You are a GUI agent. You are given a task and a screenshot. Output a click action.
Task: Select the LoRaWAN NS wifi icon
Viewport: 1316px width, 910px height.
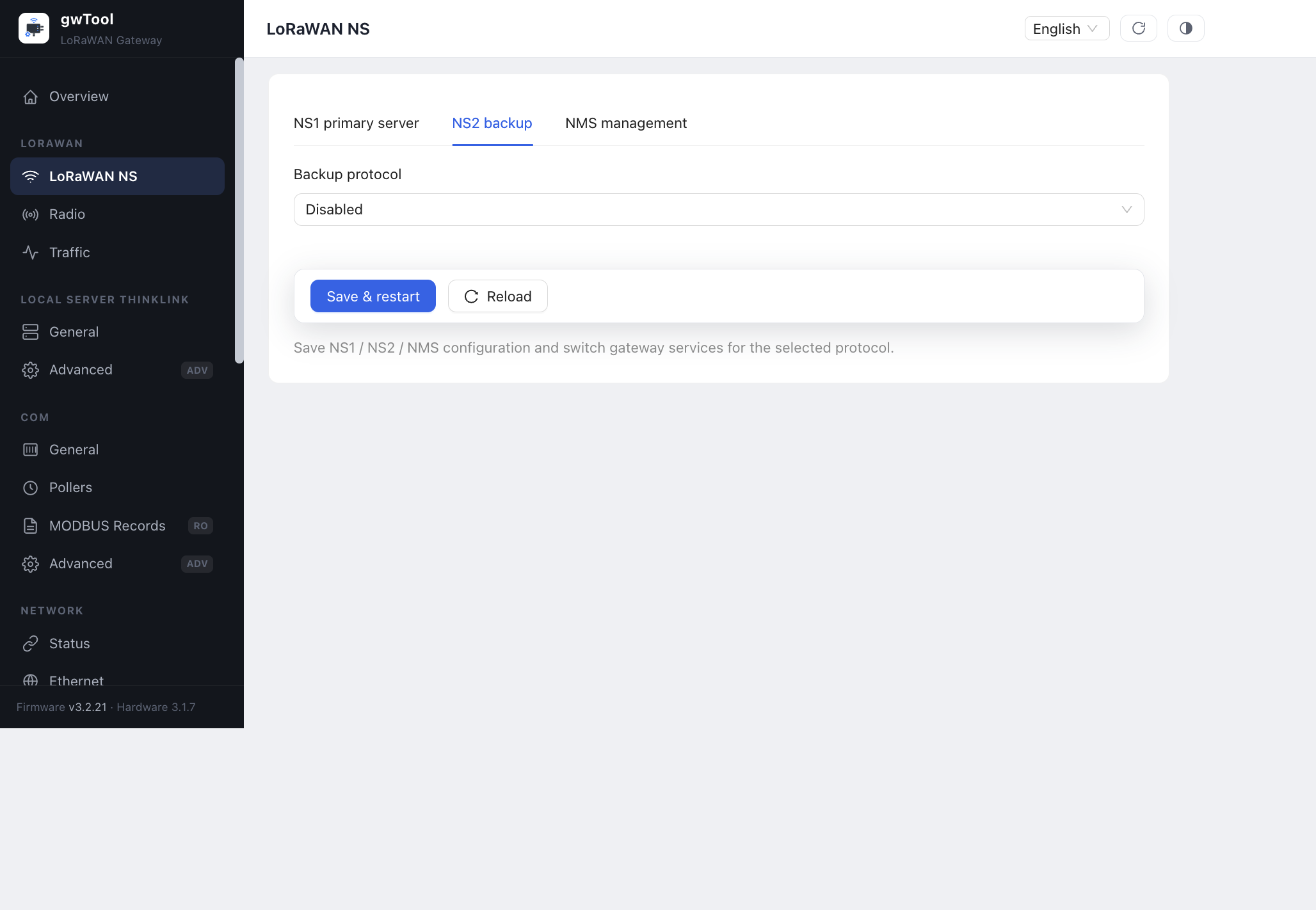coord(30,177)
